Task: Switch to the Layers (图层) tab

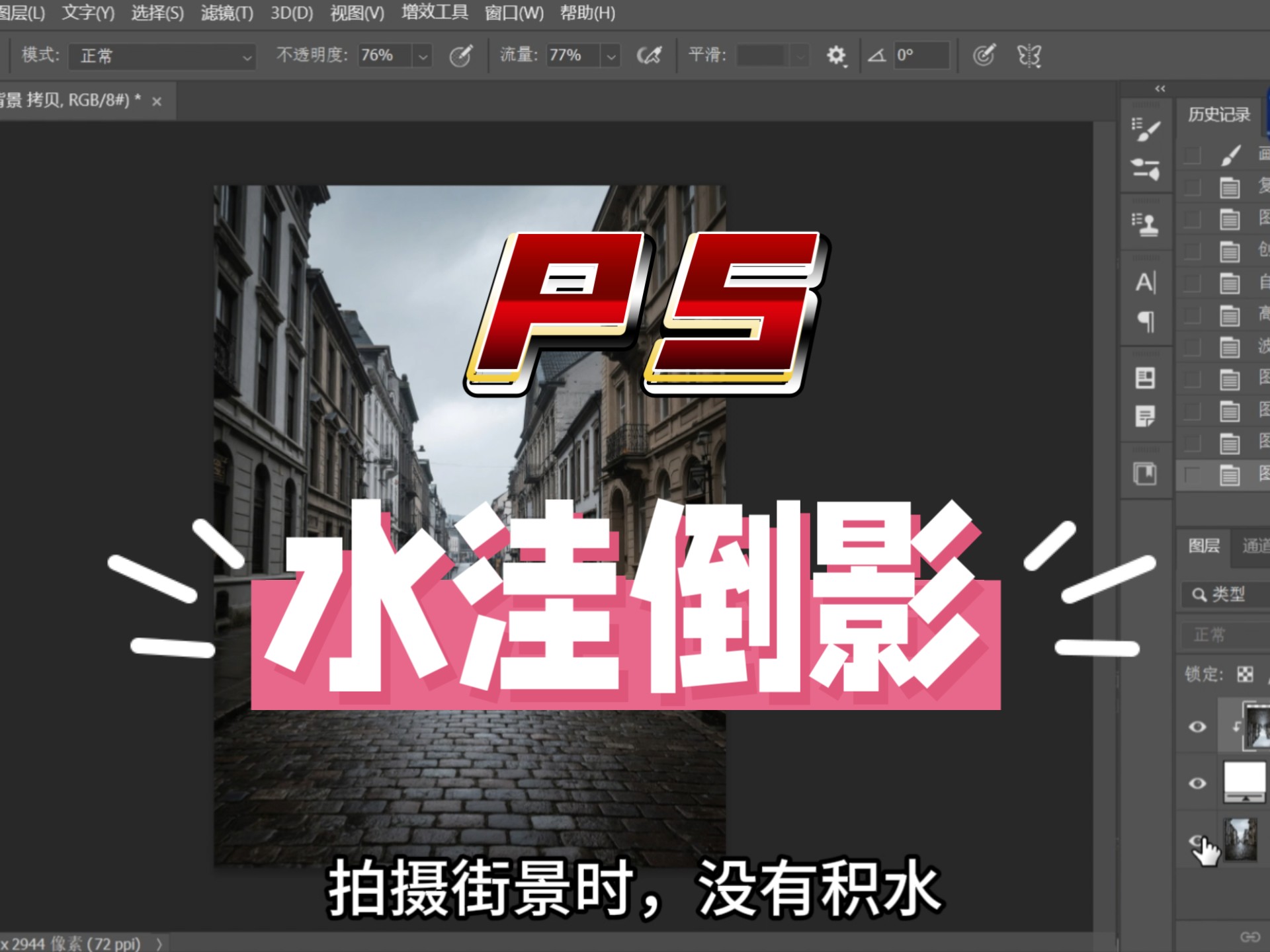Action: pos(1204,545)
